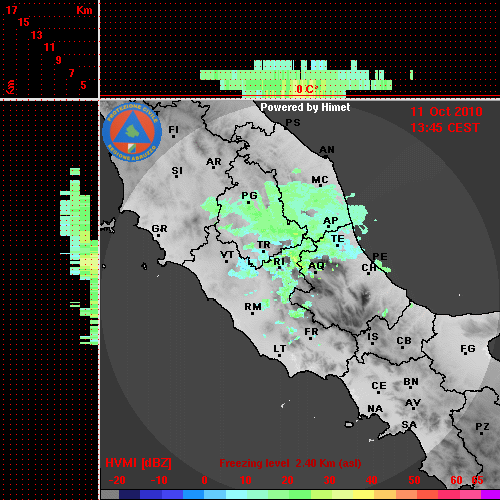Click the "-20" dBZ scale value
Viewport: 500px width, 500px height.
tap(117, 480)
